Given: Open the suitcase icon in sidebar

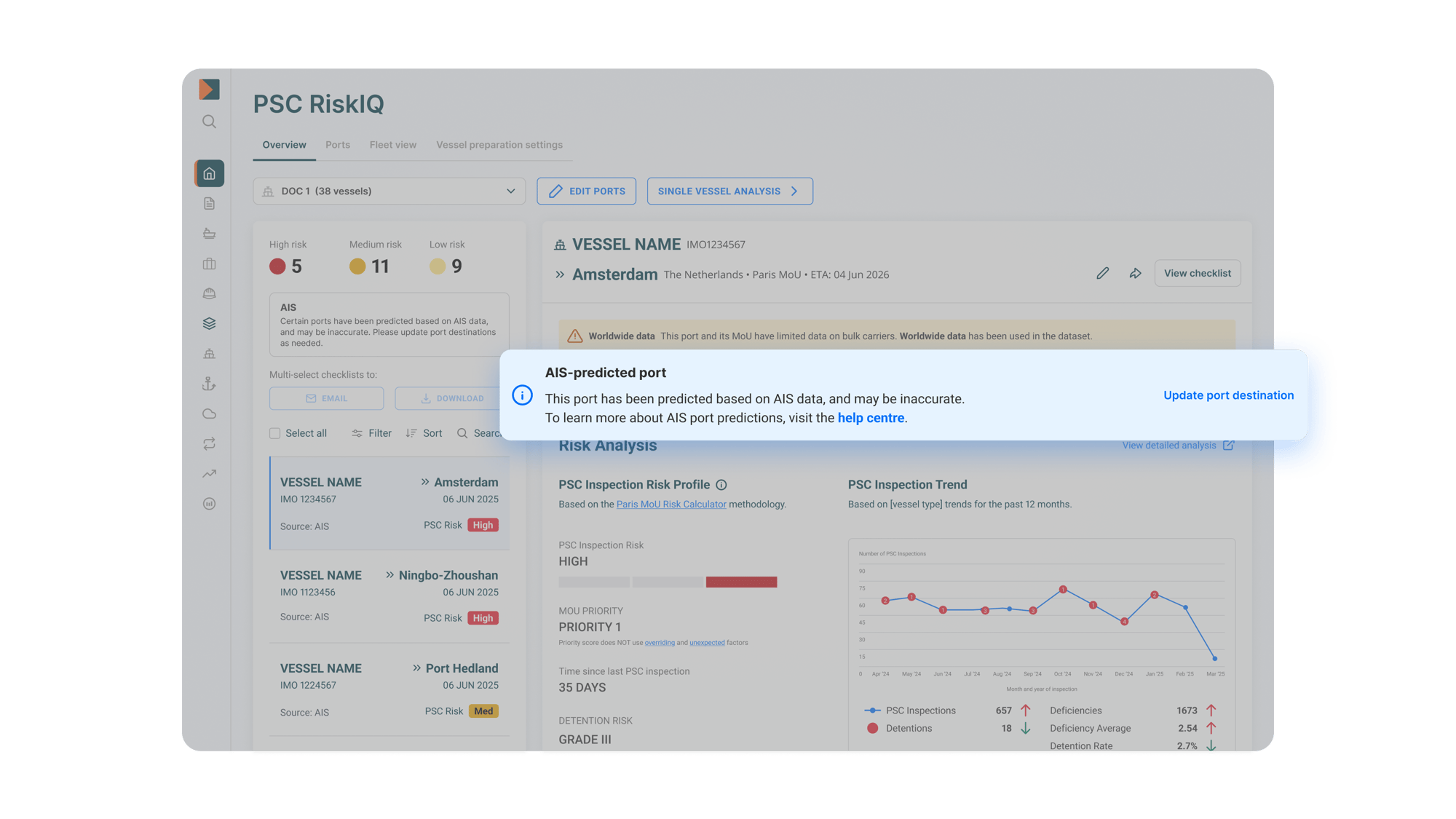Looking at the screenshot, I should tap(209, 264).
